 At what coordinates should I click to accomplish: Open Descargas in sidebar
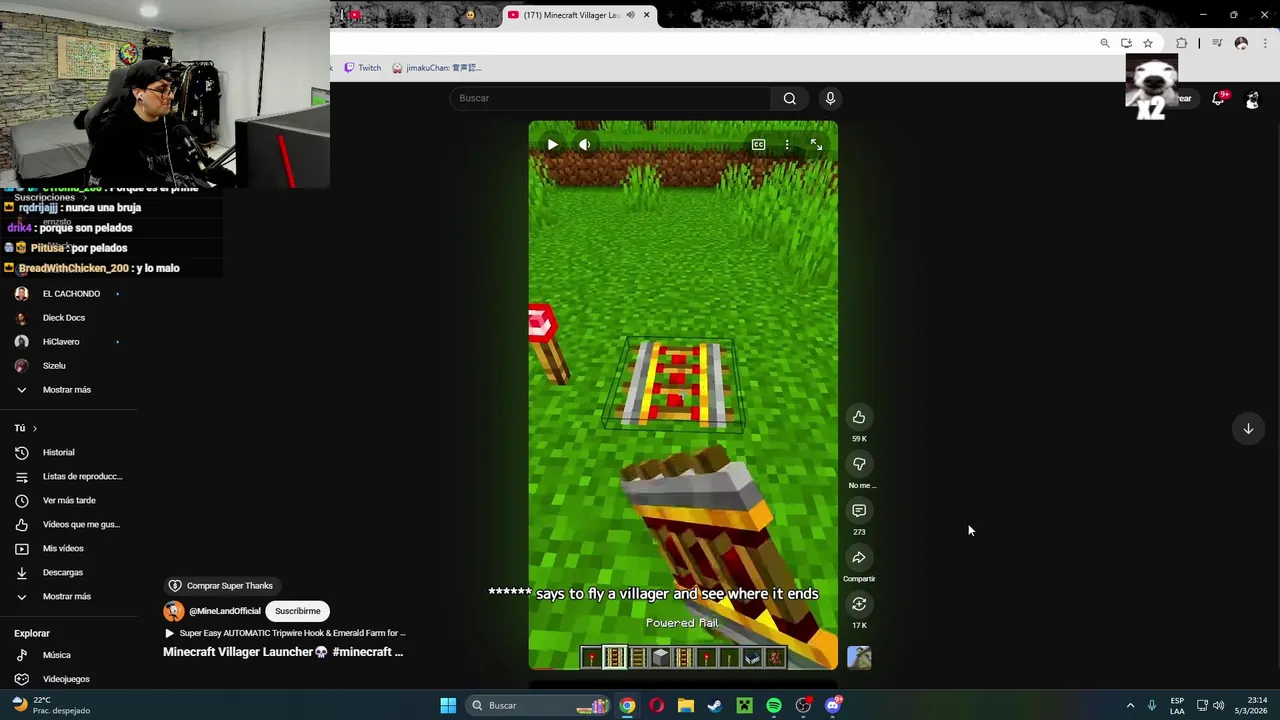pyautogui.click(x=62, y=573)
